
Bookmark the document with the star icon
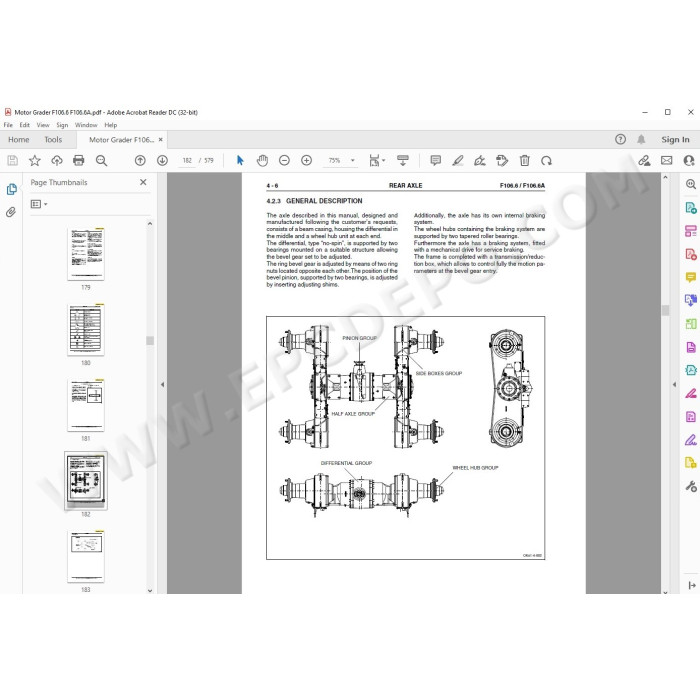coord(34,160)
